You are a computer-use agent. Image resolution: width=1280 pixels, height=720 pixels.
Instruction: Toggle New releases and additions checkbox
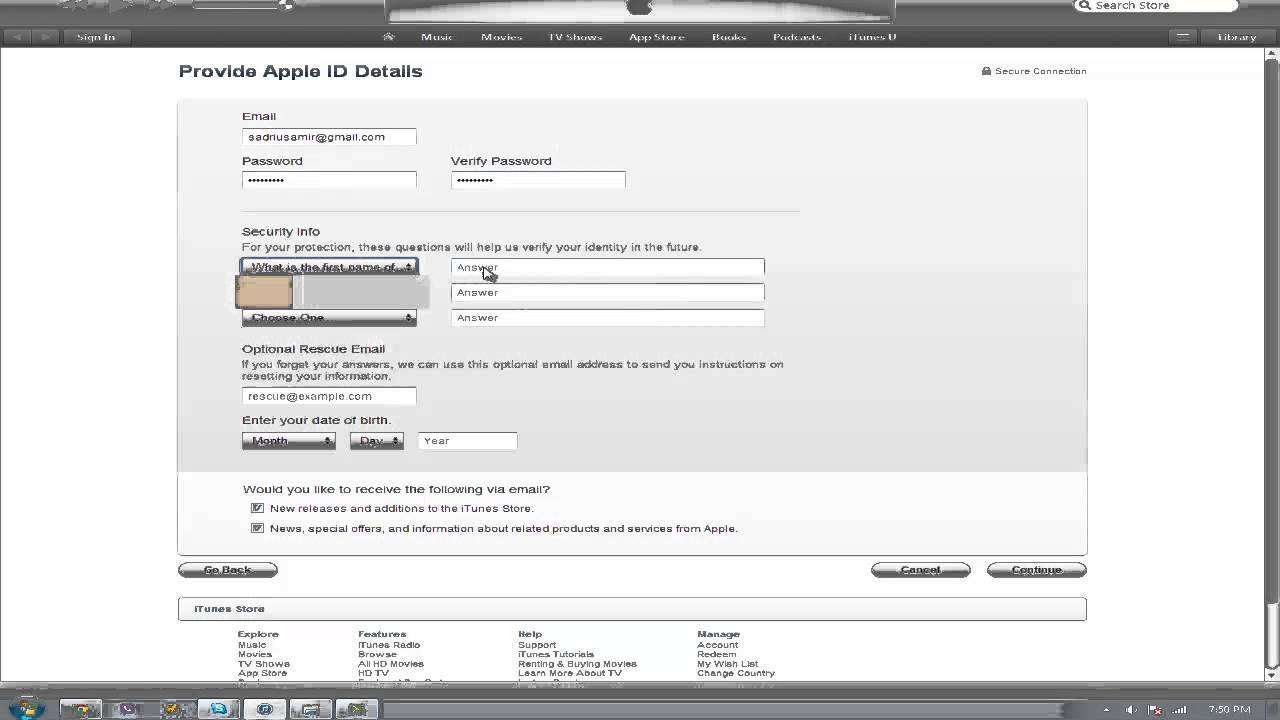coord(257,508)
